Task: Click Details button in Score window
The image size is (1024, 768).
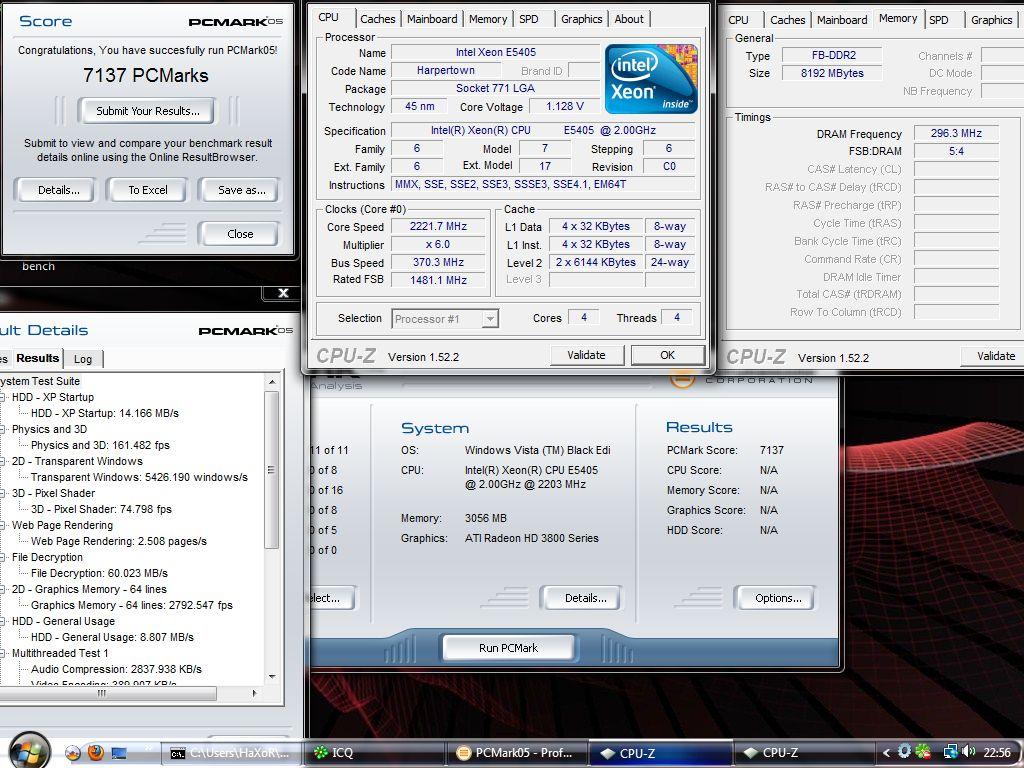Action: click(x=59, y=190)
